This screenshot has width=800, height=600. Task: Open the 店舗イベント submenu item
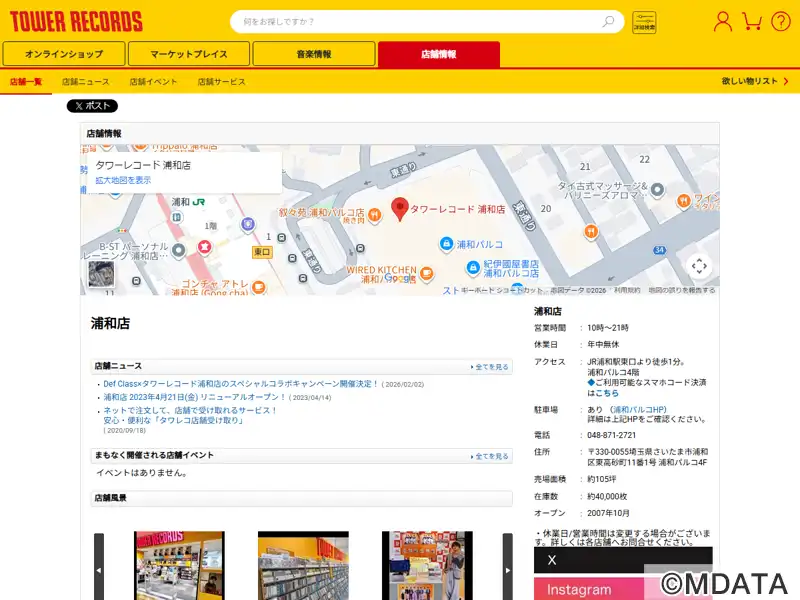click(153, 82)
